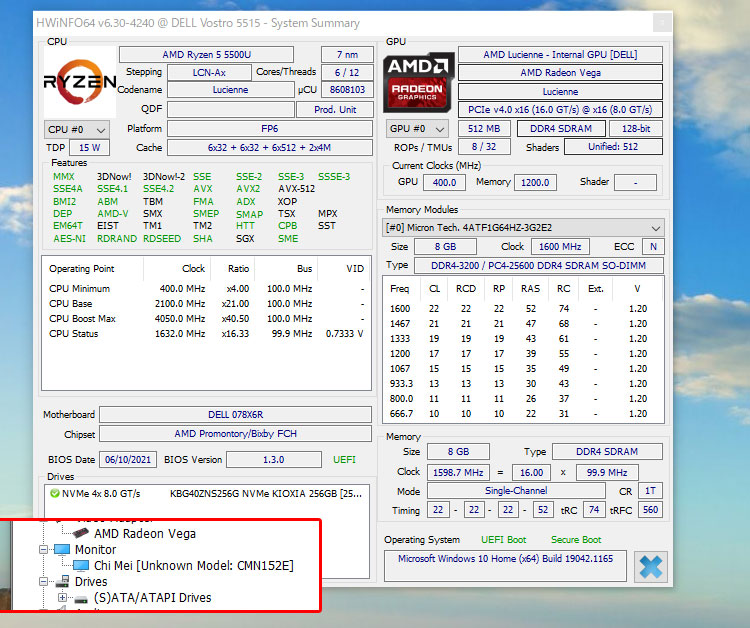
Task: Click the DDR4-3200 memory type field
Action: tap(539, 265)
